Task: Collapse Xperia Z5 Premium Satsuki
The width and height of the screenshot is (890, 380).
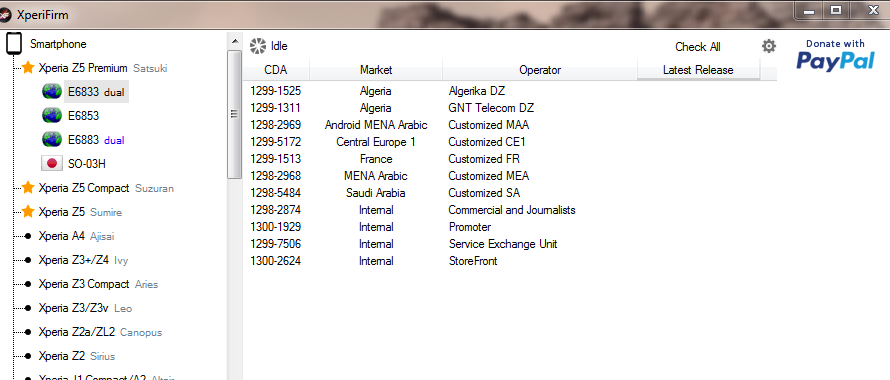Action: pos(103,68)
